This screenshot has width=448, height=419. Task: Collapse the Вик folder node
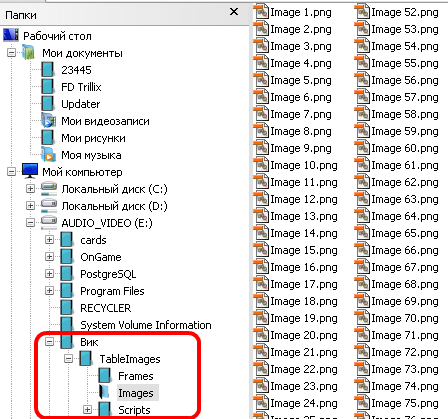[x=49, y=342]
